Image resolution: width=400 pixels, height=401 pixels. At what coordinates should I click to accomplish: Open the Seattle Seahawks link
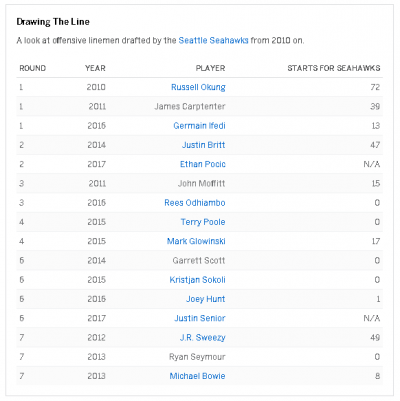pyautogui.click(x=213, y=40)
